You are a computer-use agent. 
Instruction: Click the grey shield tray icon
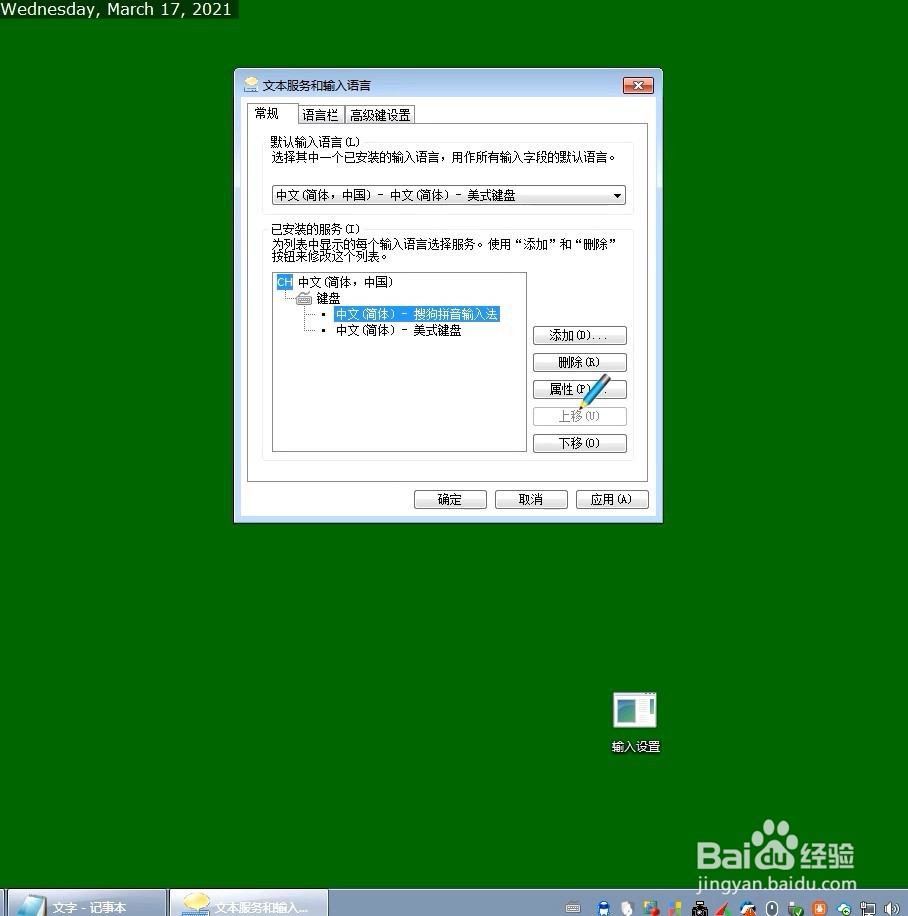(627, 908)
